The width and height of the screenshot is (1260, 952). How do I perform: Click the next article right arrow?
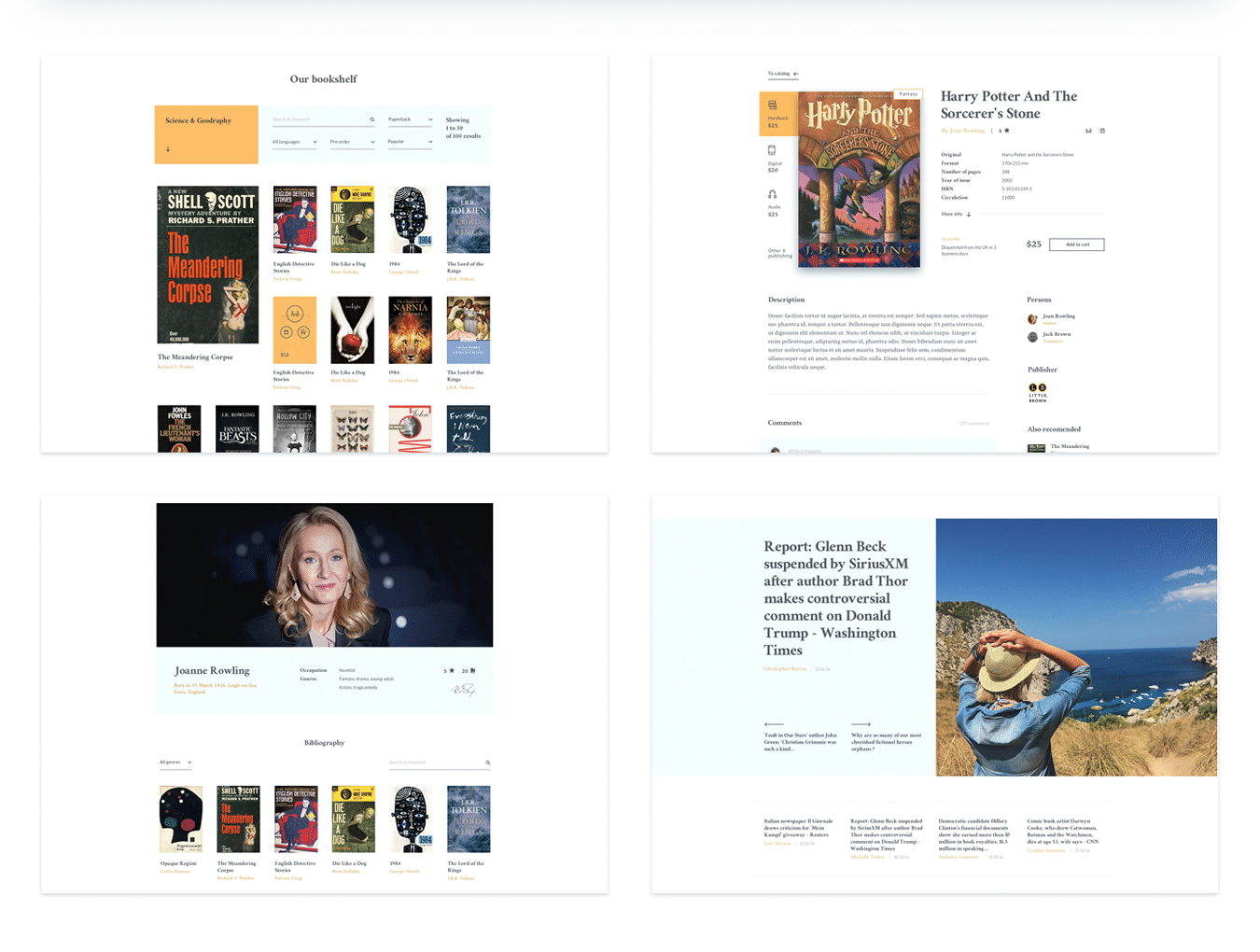coord(861,724)
